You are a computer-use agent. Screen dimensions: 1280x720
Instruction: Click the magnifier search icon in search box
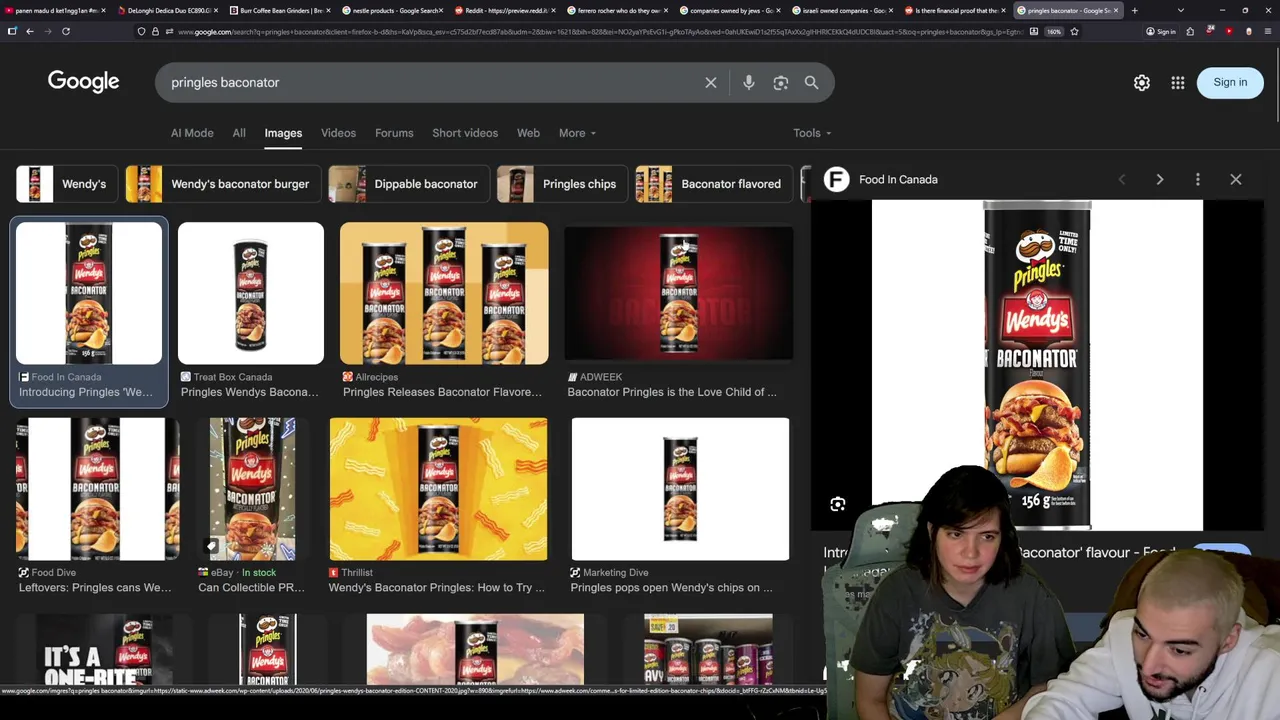tap(812, 83)
